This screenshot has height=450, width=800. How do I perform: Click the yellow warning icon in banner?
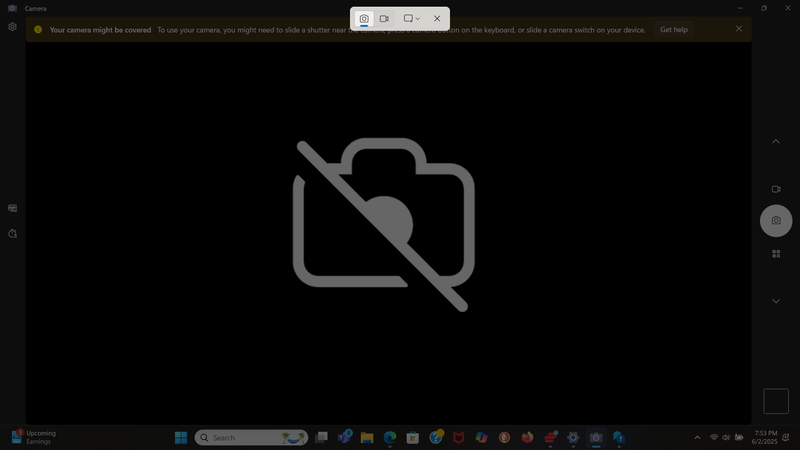pos(38,30)
